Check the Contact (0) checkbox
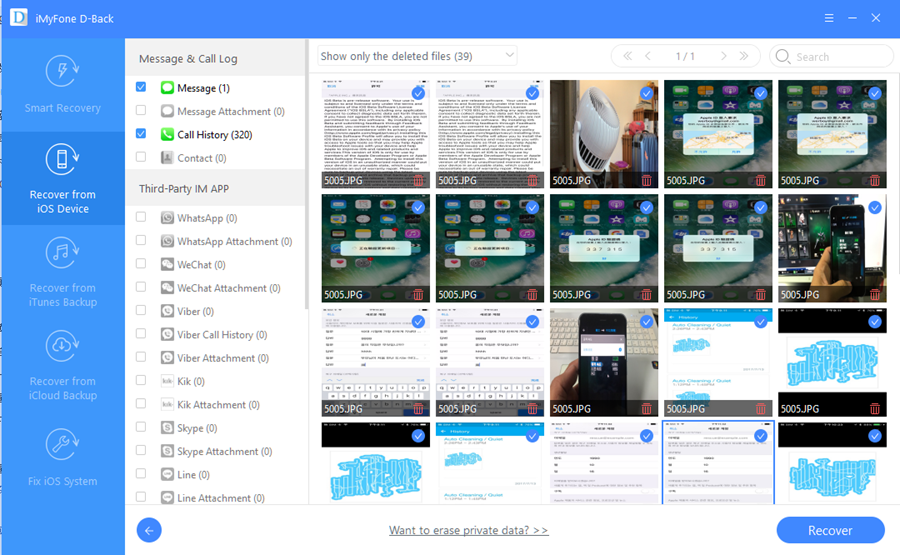 (141, 157)
